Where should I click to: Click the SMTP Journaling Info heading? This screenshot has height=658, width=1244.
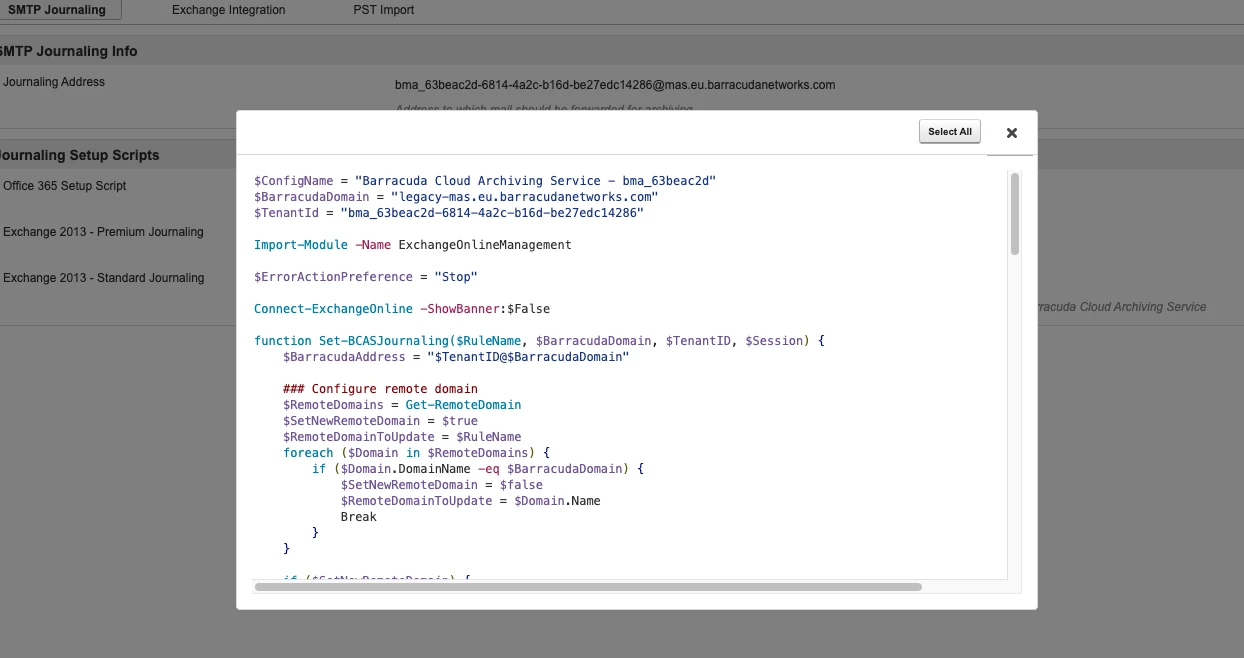click(x=69, y=51)
